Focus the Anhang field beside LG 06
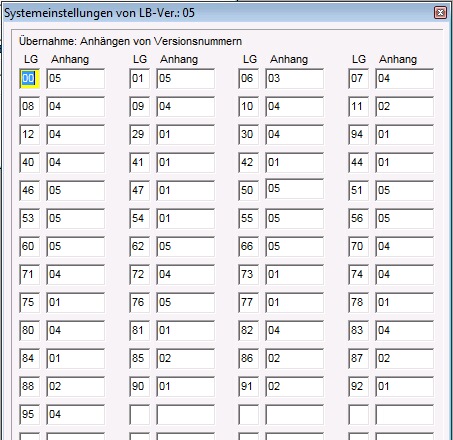 point(294,79)
